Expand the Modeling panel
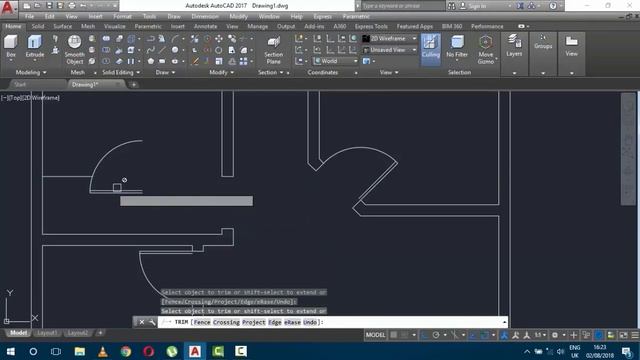 tap(31, 72)
